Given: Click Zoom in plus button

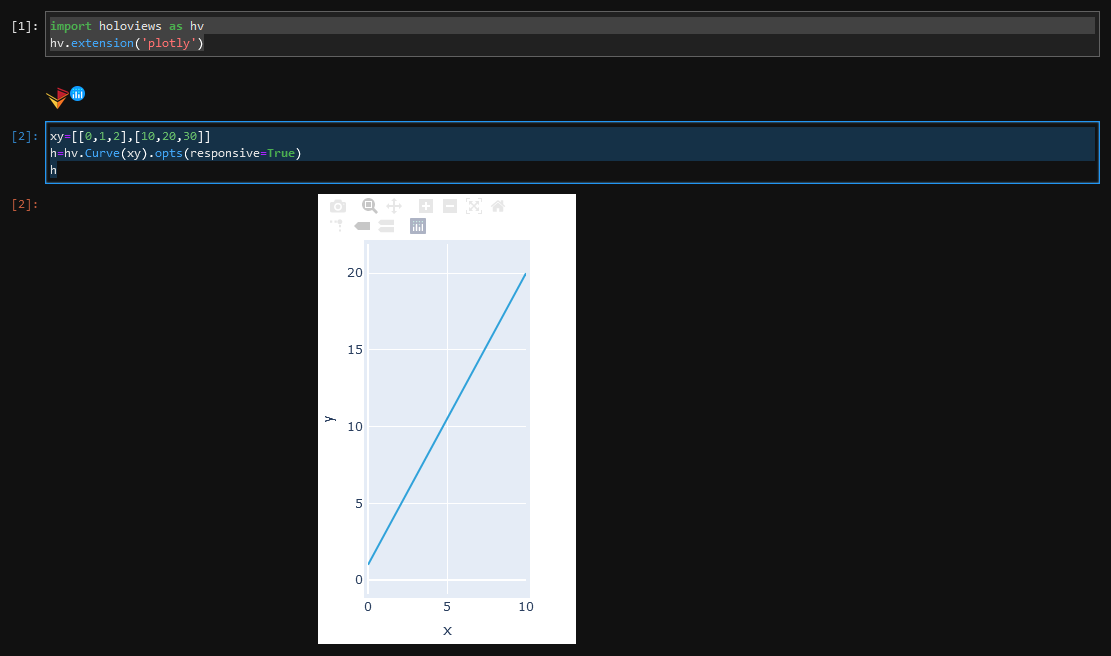Looking at the screenshot, I should point(426,206).
